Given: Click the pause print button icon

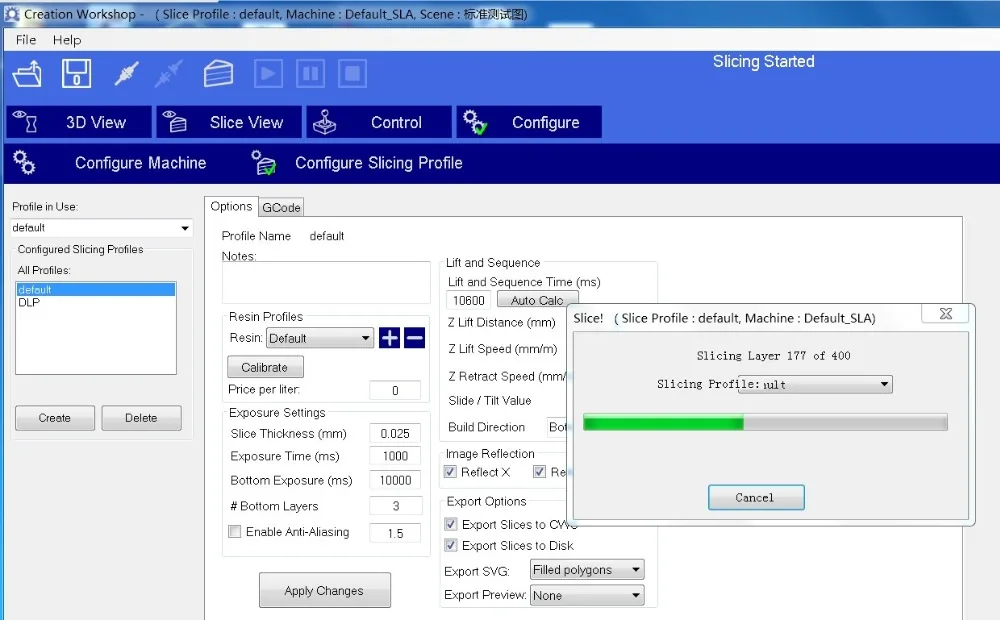Looking at the screenshot, I should click(x=311, y=73).
